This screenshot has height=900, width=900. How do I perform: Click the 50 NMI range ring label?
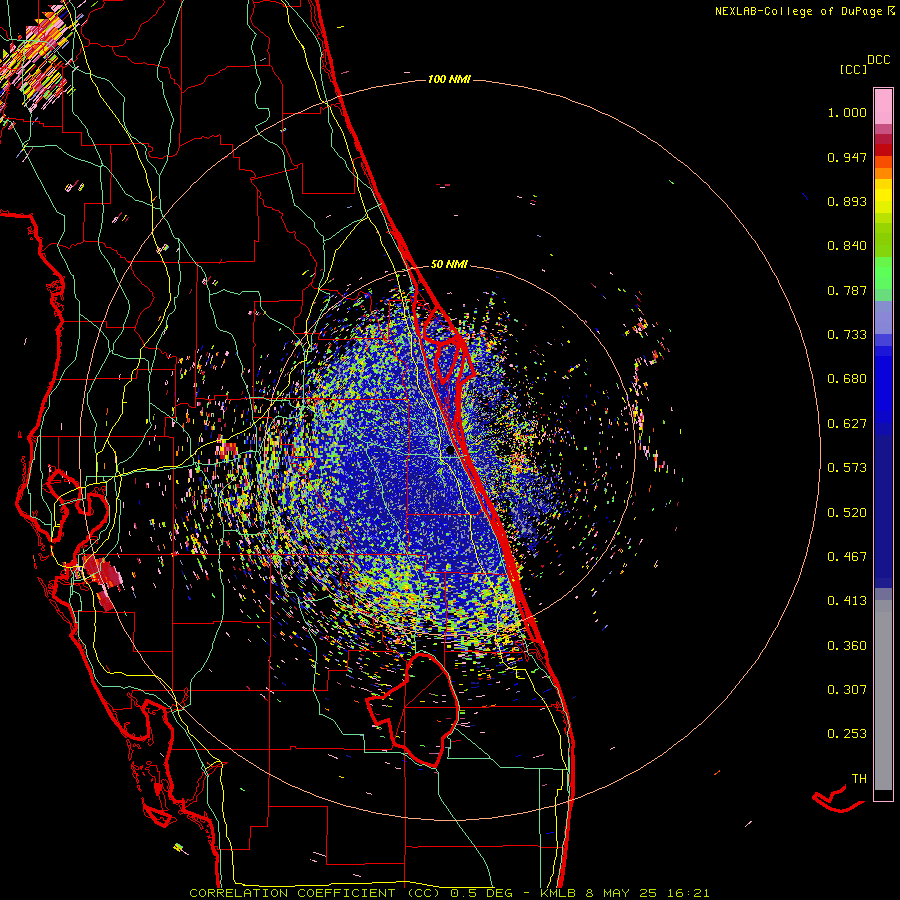tap(449, 265)
